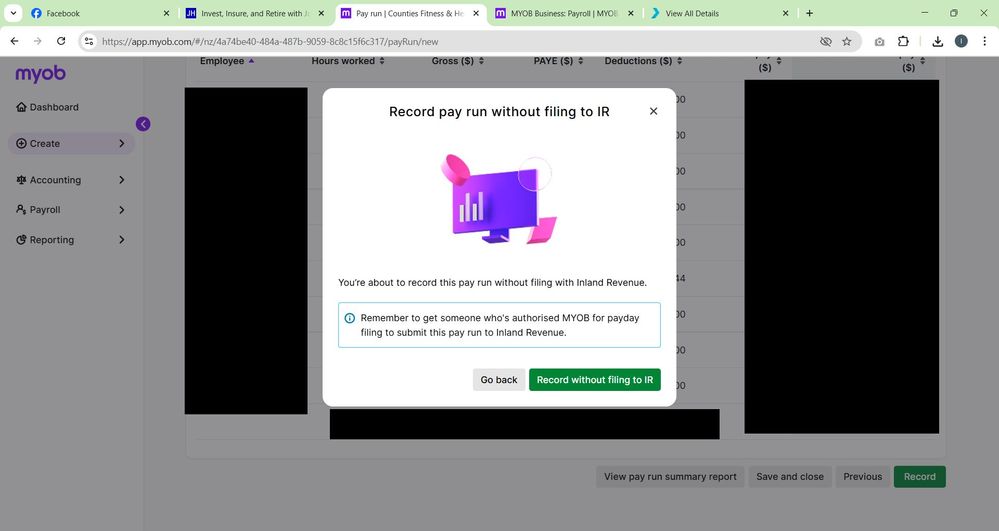Expand the Create menu chevron
Viewport: 999px width, 531px height.
coord(121,144)
